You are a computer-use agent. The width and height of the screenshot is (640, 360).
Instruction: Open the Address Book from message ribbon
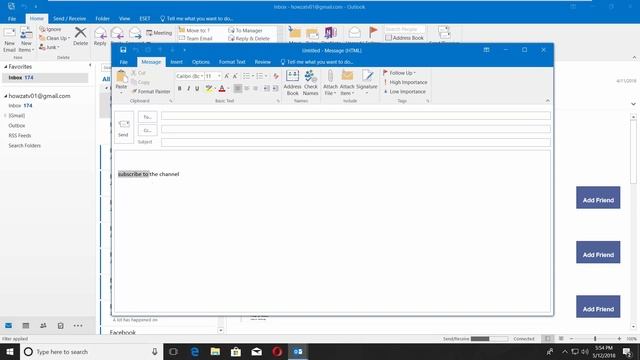coord(292,83)
